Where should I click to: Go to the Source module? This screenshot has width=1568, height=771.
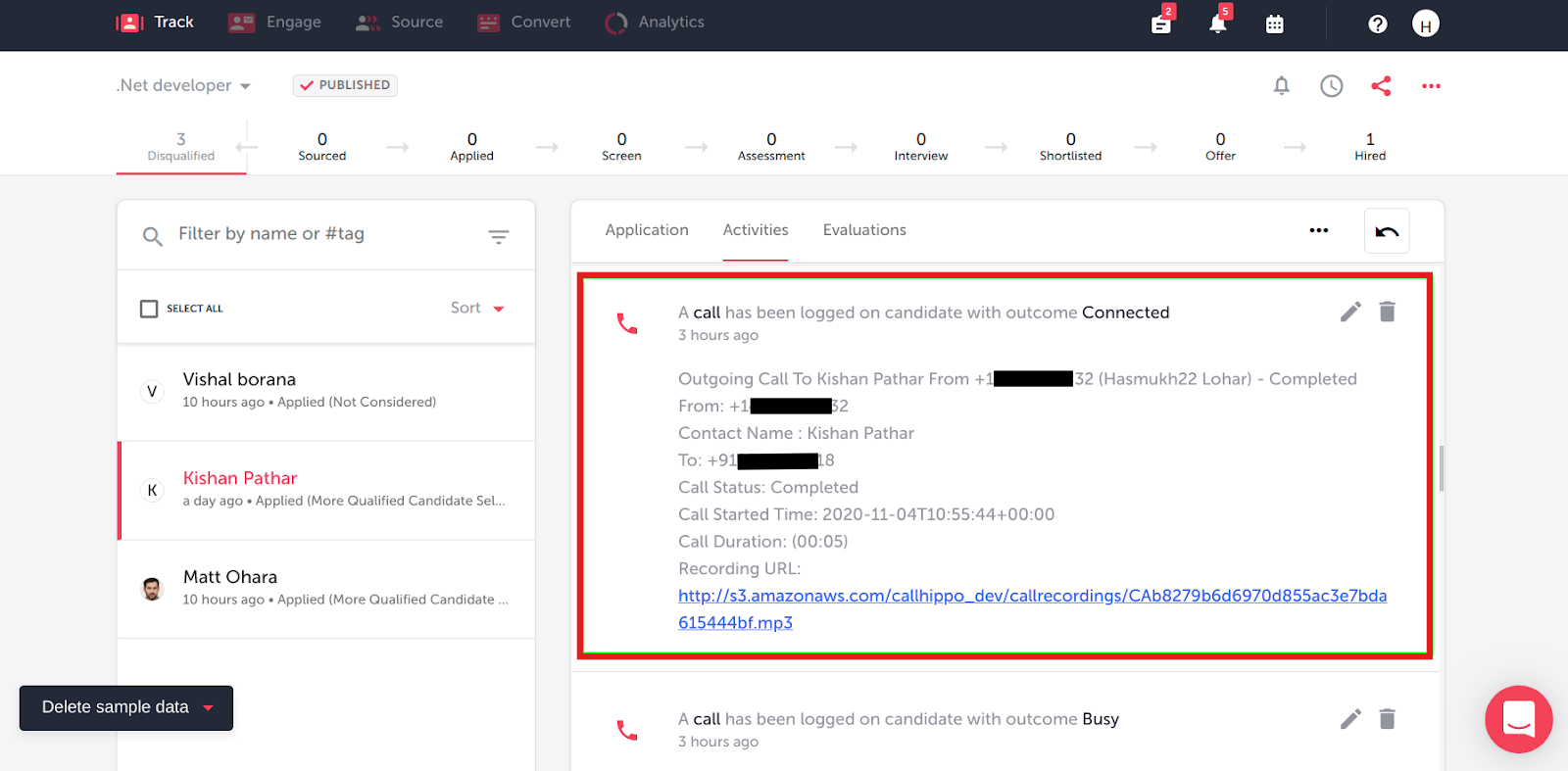[x=399, y=23]
